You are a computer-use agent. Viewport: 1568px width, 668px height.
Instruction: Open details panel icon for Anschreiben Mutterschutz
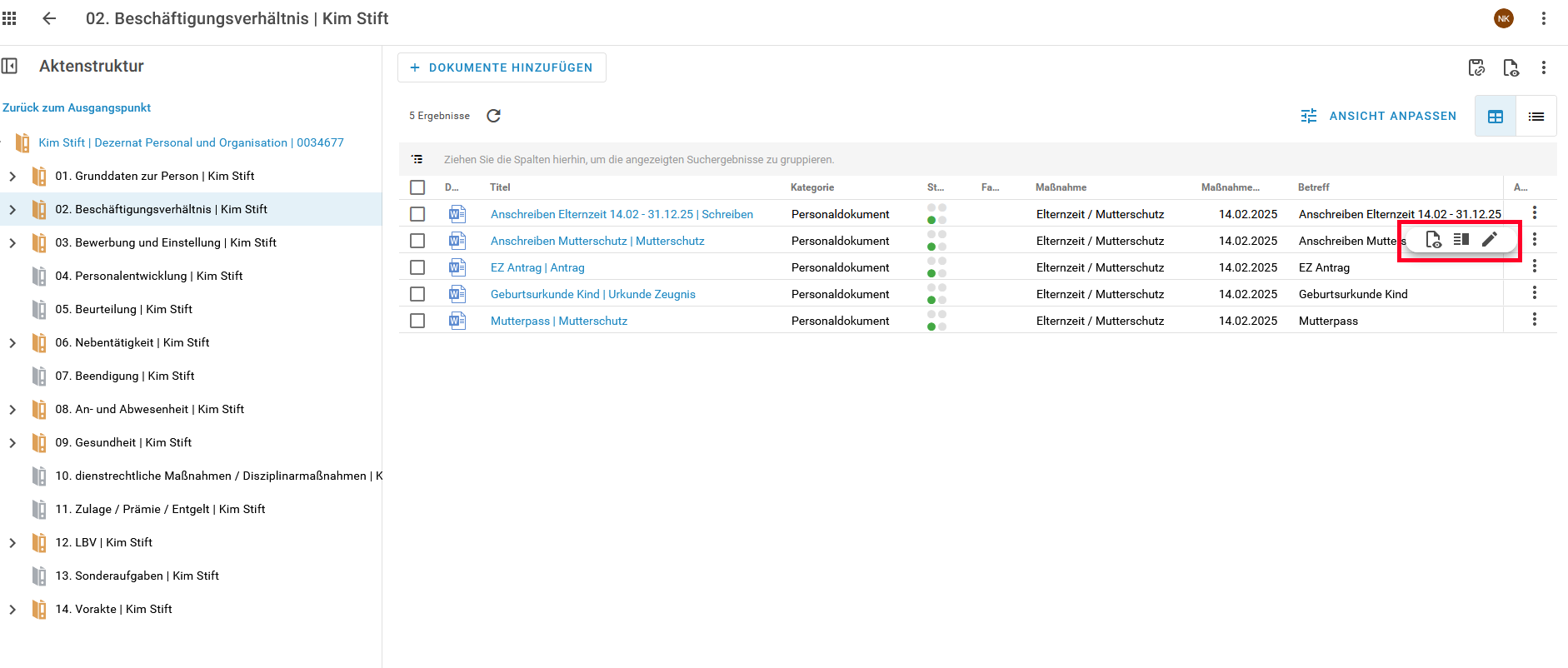coord(1461,240)
